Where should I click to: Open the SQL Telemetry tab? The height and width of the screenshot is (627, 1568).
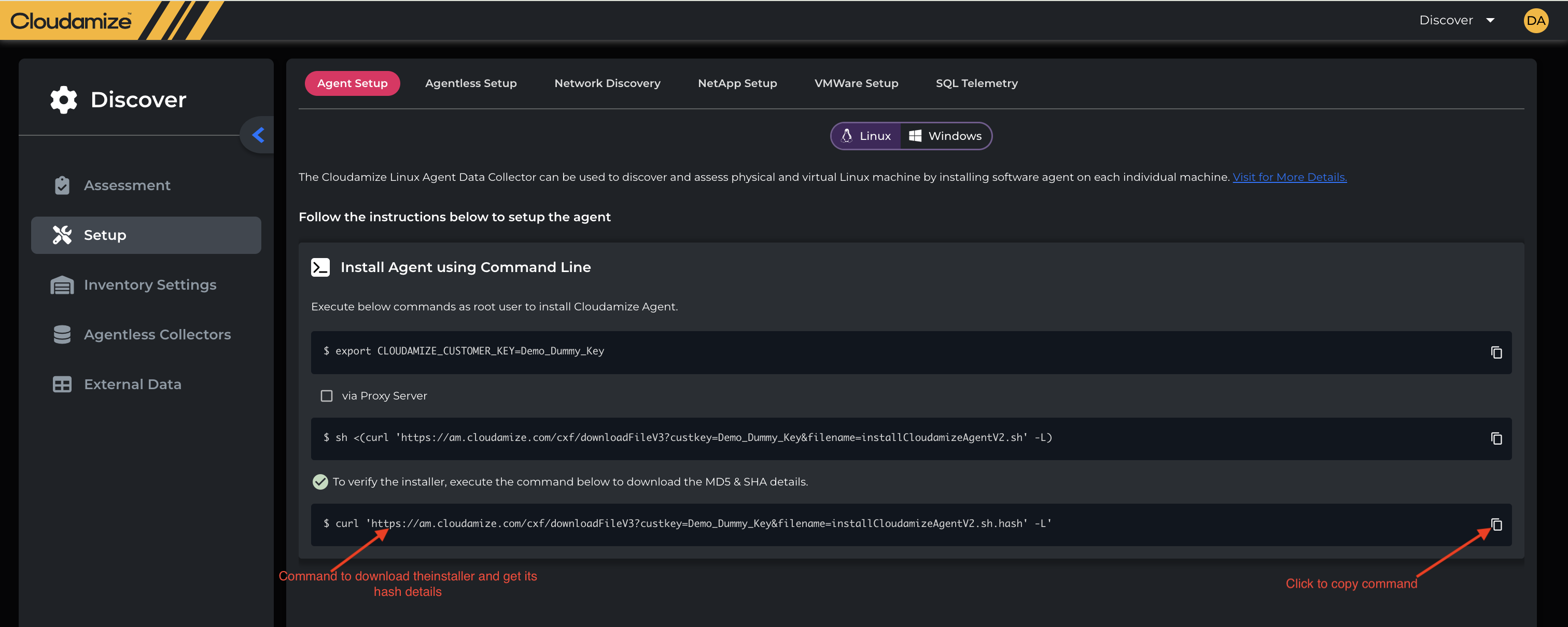(976, 83)
